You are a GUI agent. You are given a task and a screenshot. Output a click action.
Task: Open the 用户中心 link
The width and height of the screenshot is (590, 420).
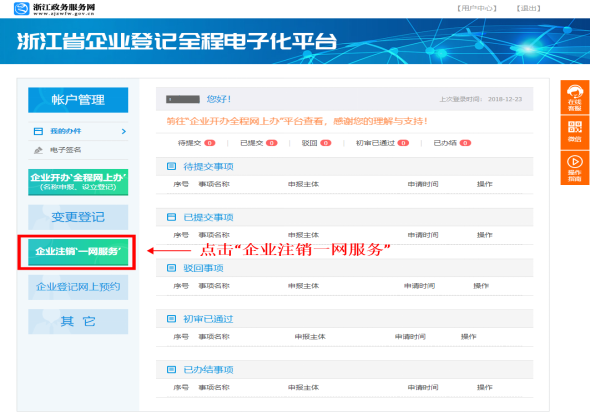click(477, 8)
